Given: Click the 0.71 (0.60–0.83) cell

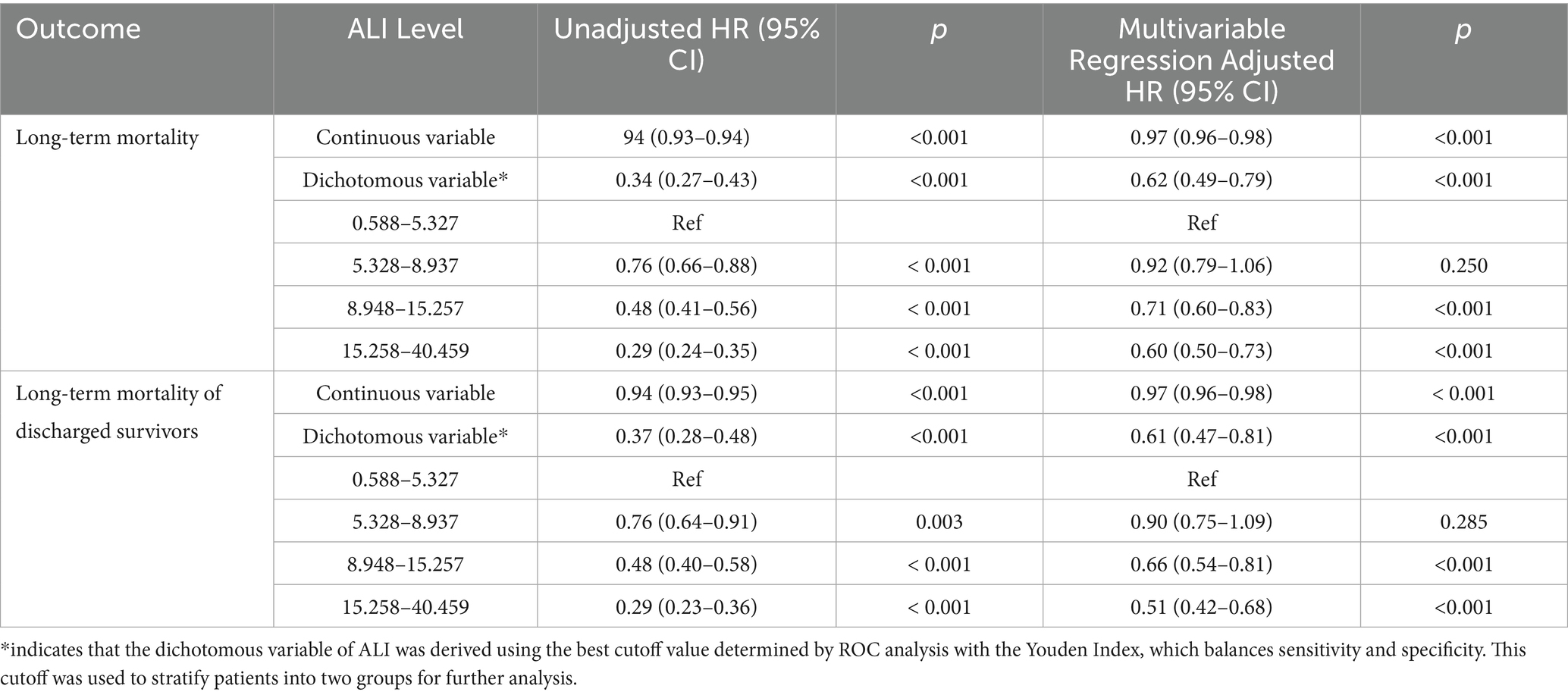Looking at the screenshot, I should click(1201, 308).
